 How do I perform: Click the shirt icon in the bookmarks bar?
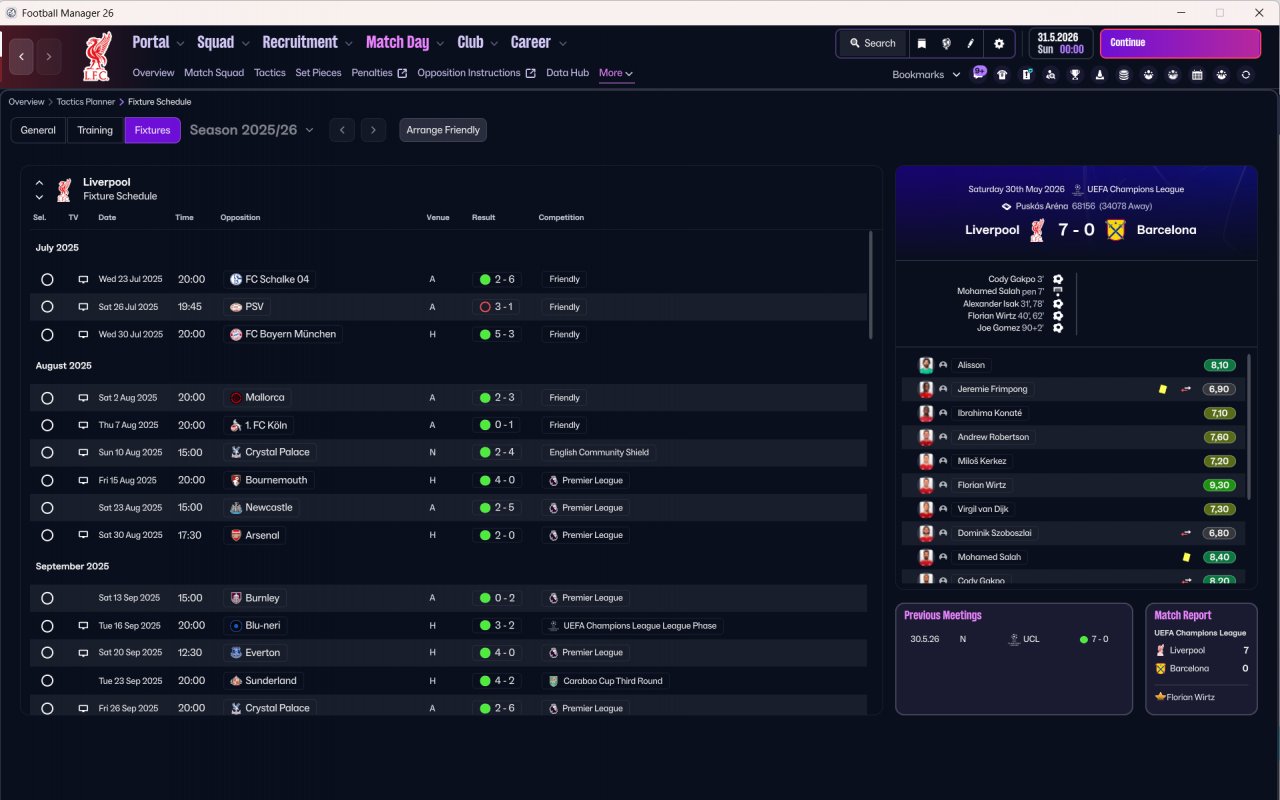[1002, 75]
